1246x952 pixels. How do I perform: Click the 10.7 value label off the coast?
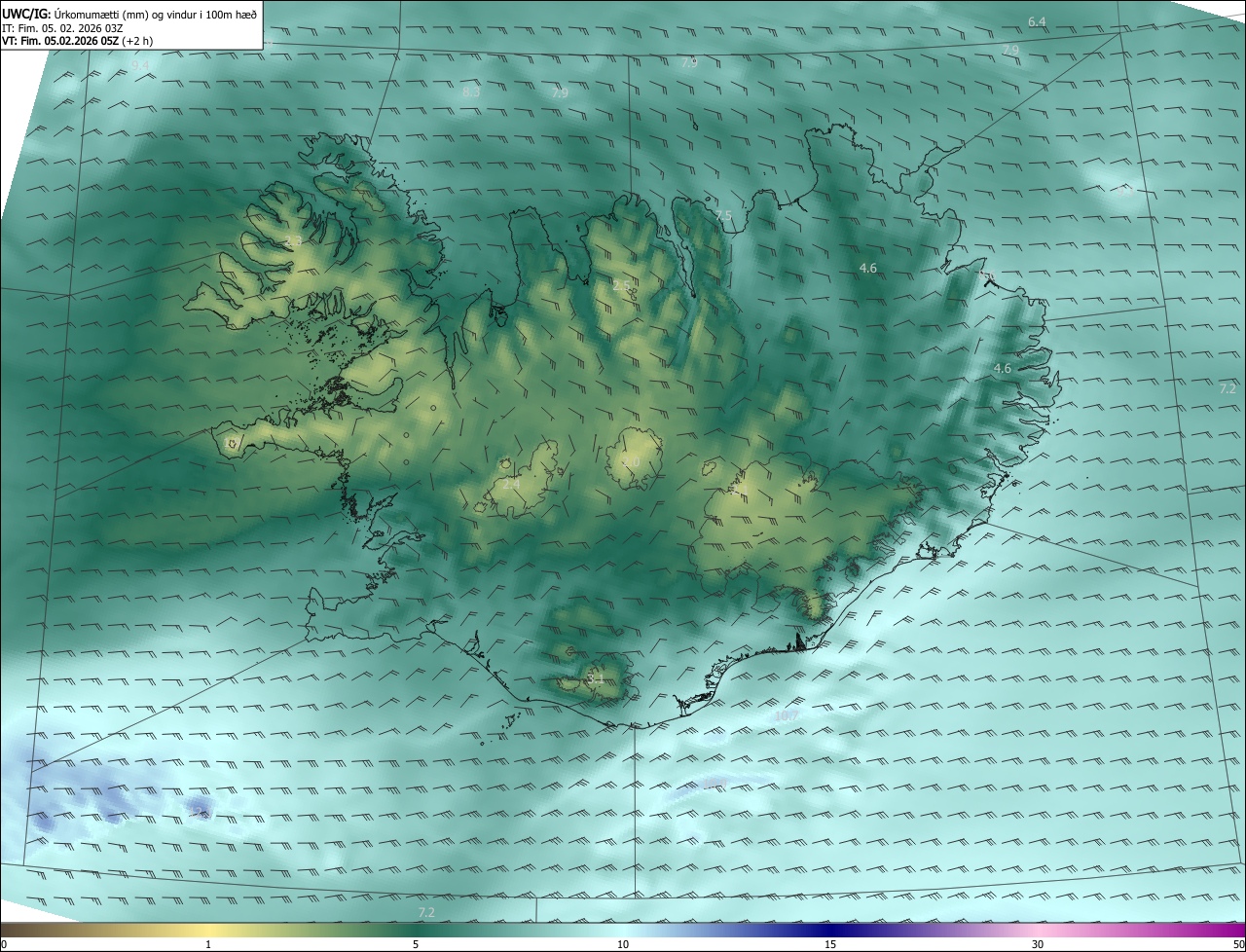point(786,716)
